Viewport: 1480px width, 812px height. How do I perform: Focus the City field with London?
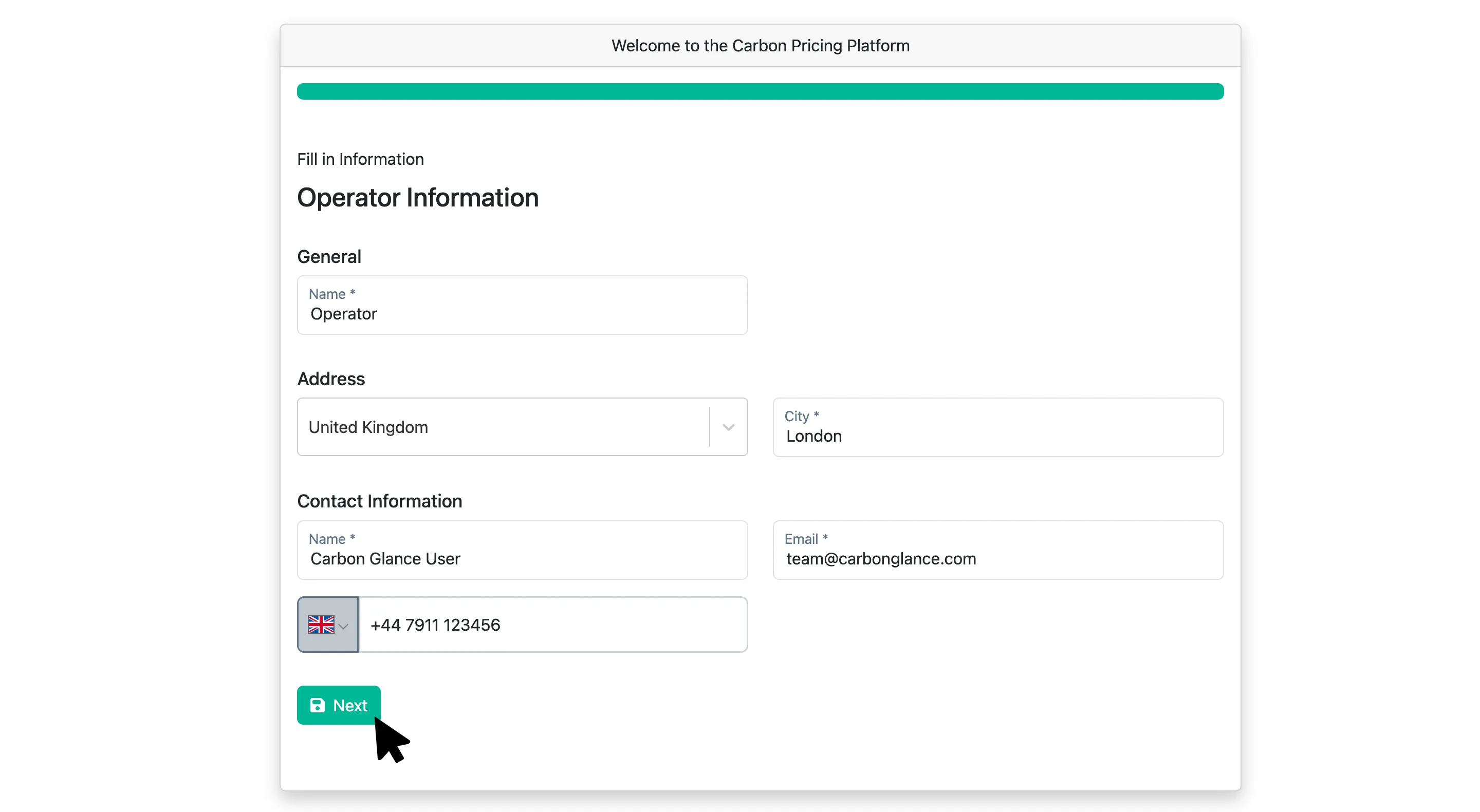[x=998, y=427]
